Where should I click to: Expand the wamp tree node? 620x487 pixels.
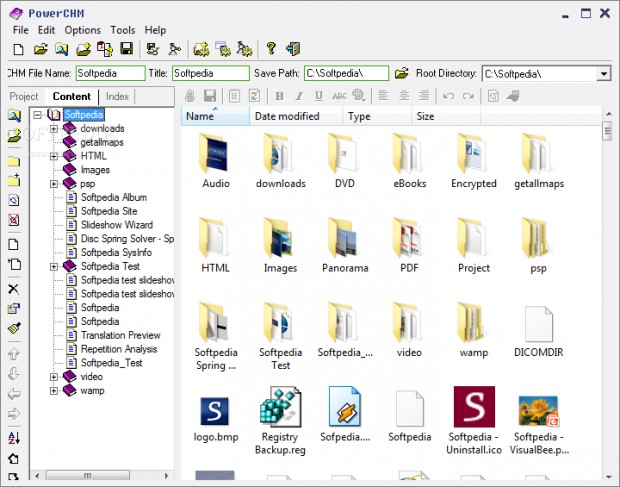point(54,391)
